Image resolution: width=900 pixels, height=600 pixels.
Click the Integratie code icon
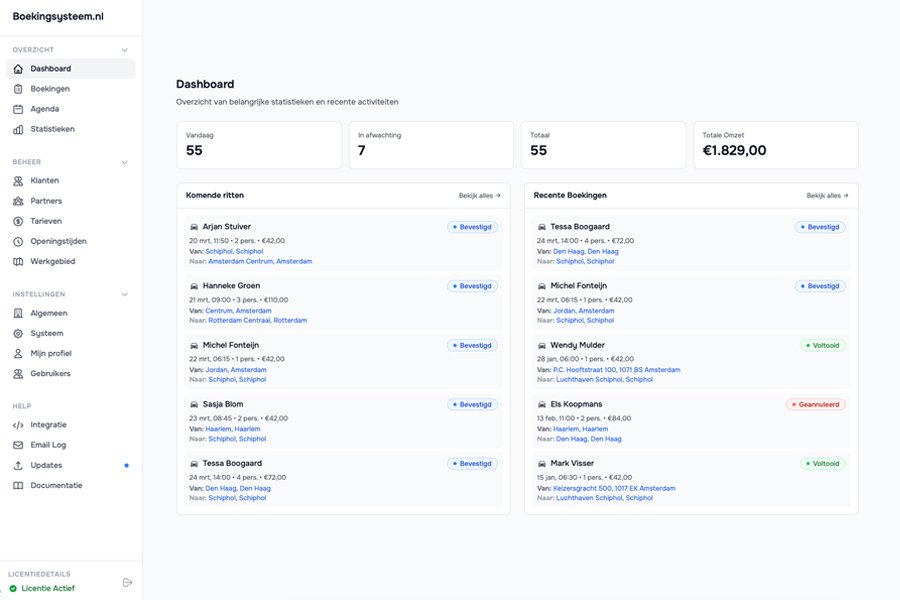click(x=18, y=424)
